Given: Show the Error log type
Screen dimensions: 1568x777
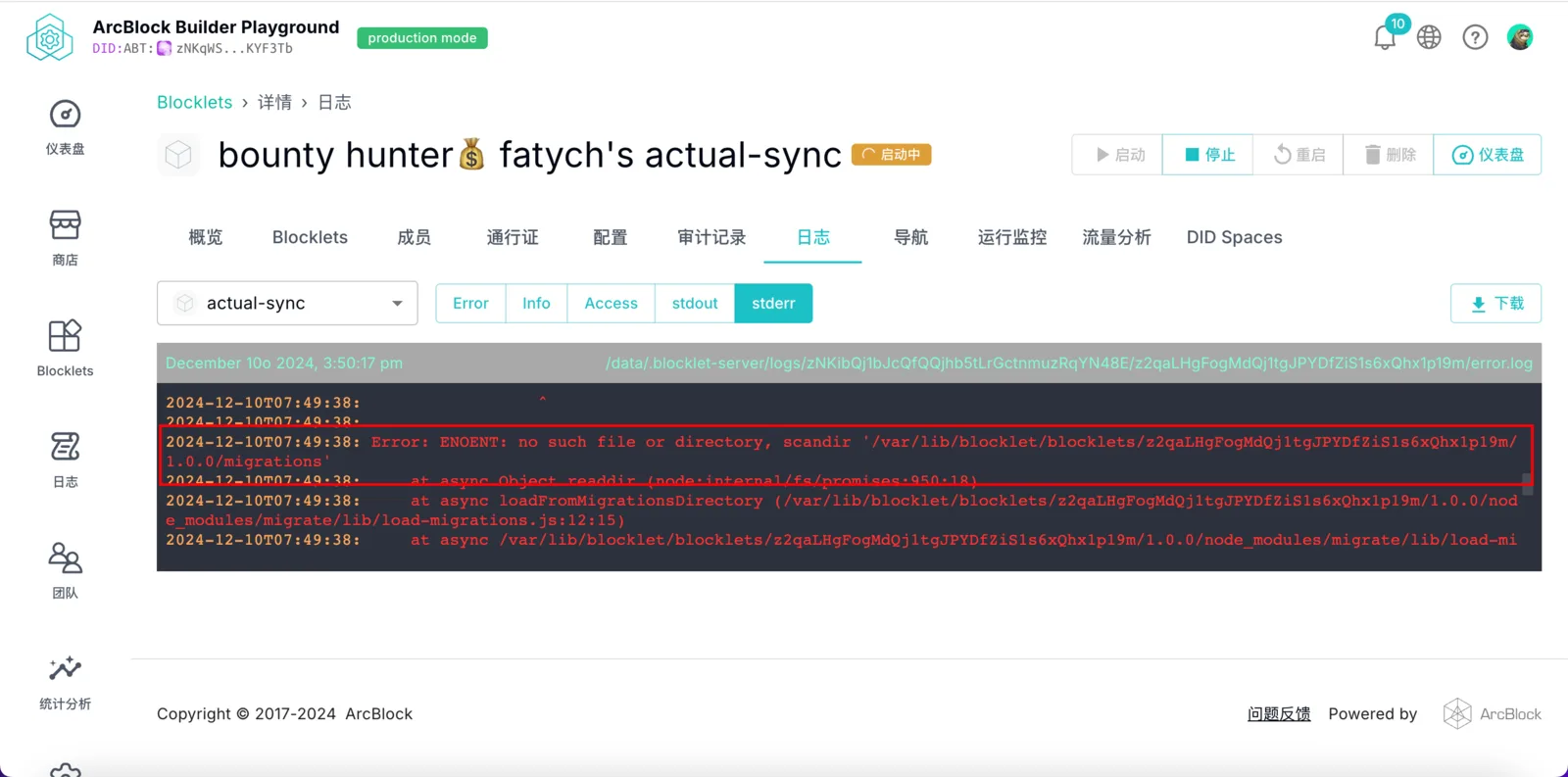Looking at the screenshot, I should [470, 304].
